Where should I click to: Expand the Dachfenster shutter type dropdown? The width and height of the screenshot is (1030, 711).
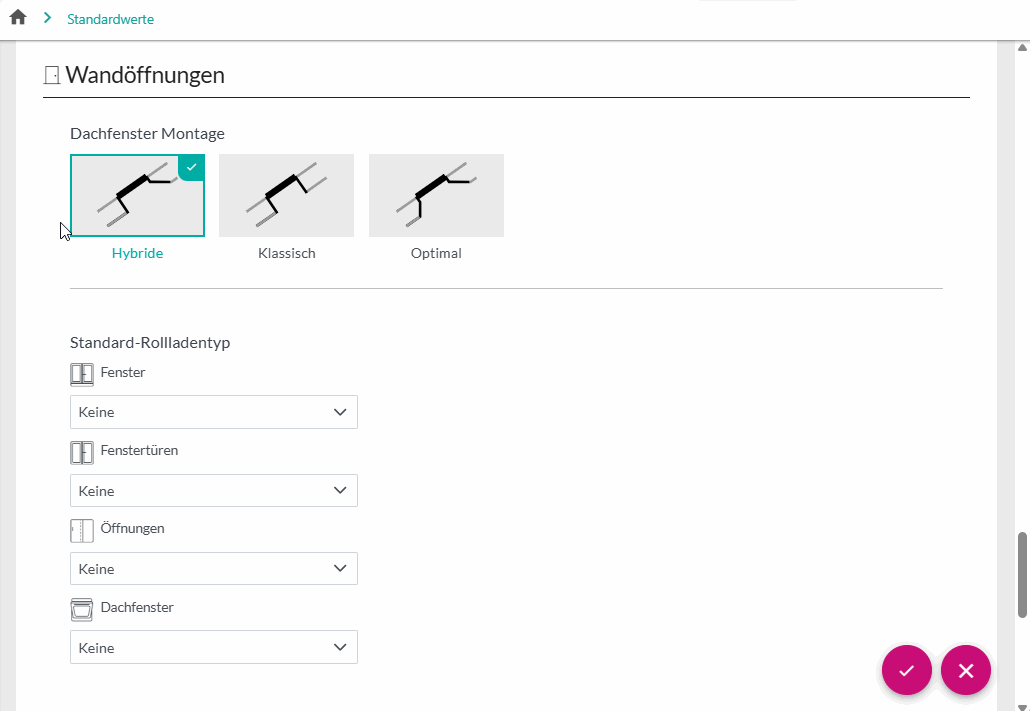(x=214, y=648)
